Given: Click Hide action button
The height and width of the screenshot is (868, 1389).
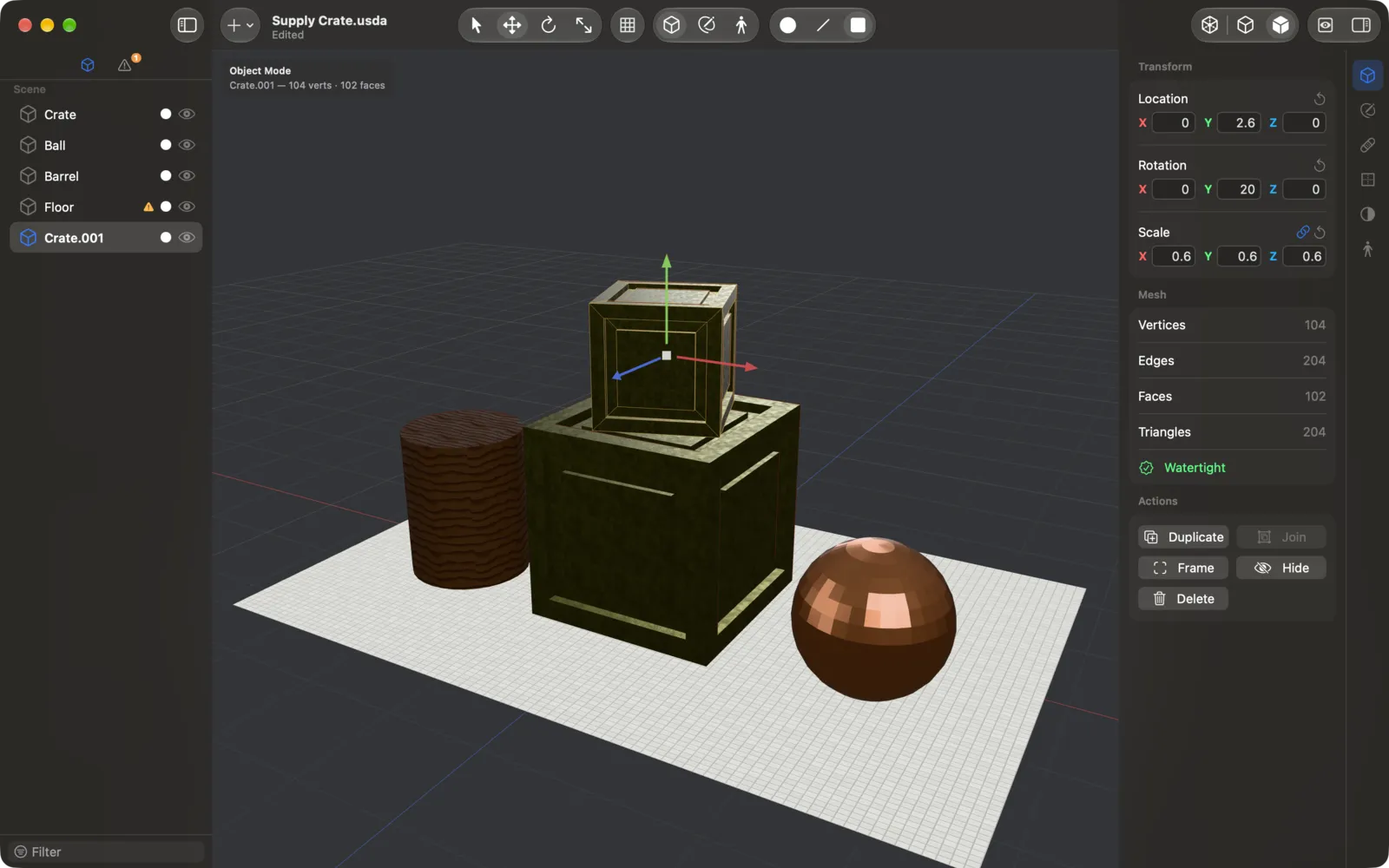Looking at the screenshot, I should click(1281, 568).
